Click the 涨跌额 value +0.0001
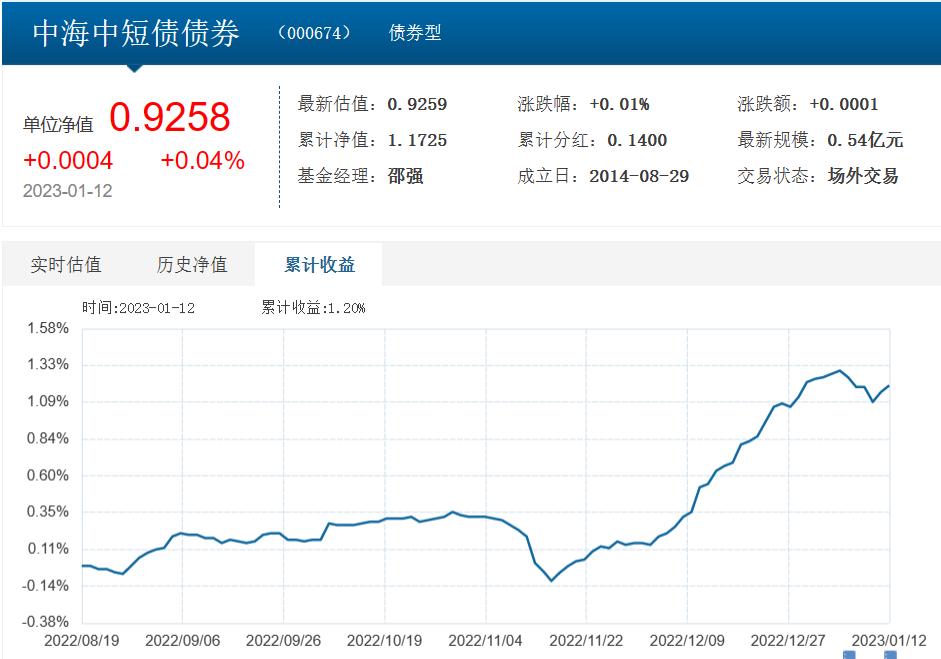This screenshot has height=659, width=941. pyautogui.click(x=844, y=104)
